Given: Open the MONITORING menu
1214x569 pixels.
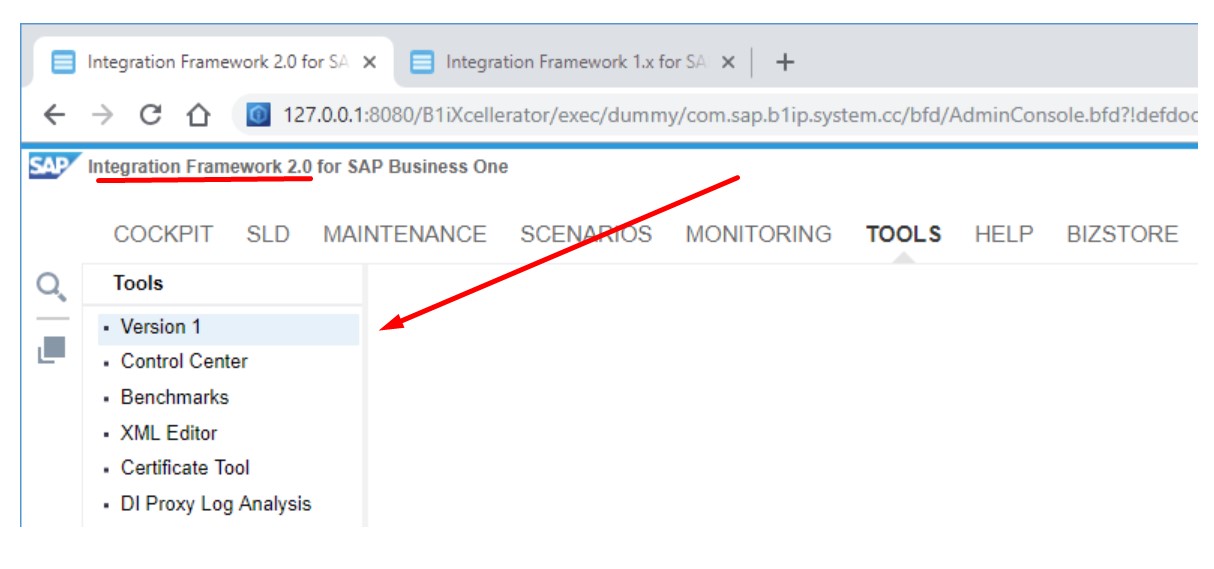Looking at the screenshot, I should [x=758, y=234].
